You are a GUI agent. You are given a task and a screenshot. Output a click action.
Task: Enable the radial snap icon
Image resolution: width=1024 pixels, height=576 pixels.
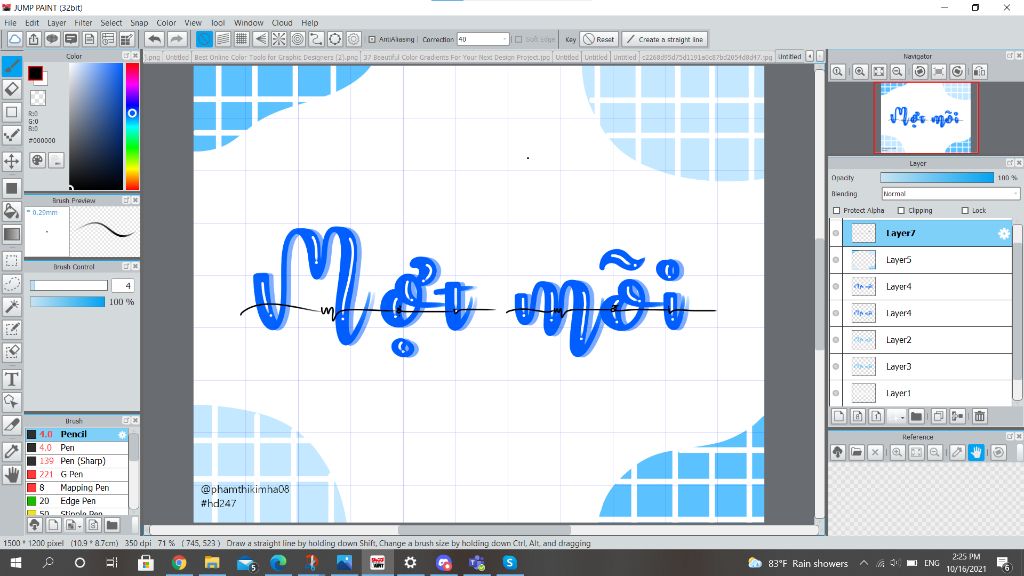pos(279,39)
